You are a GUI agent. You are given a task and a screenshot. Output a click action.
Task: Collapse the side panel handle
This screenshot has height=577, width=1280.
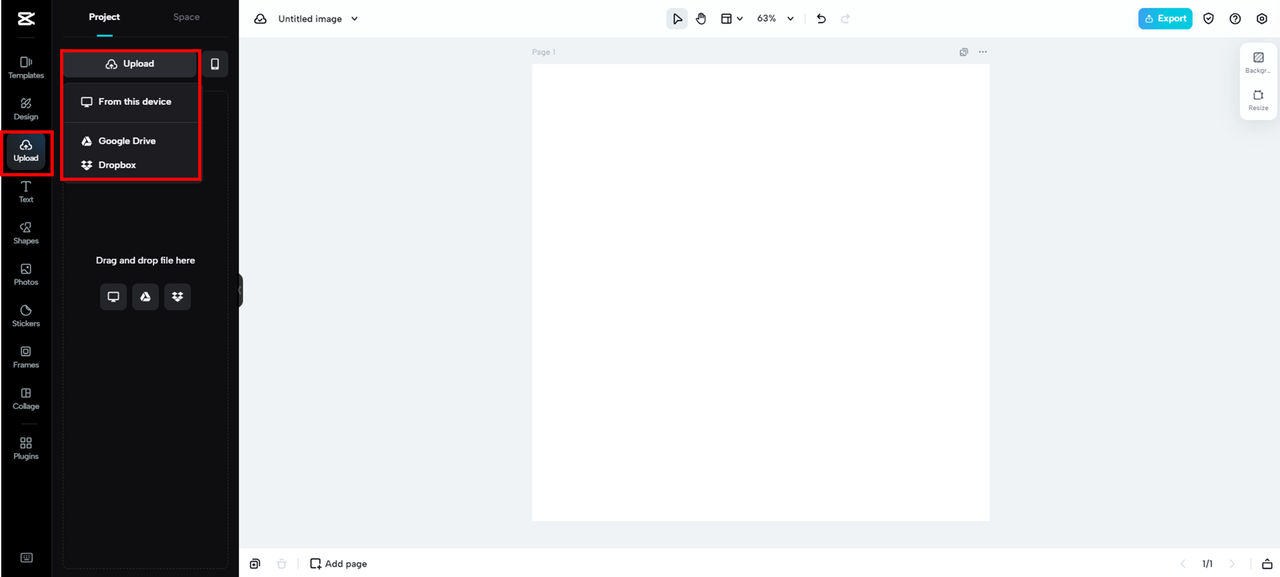coord(240,290)
